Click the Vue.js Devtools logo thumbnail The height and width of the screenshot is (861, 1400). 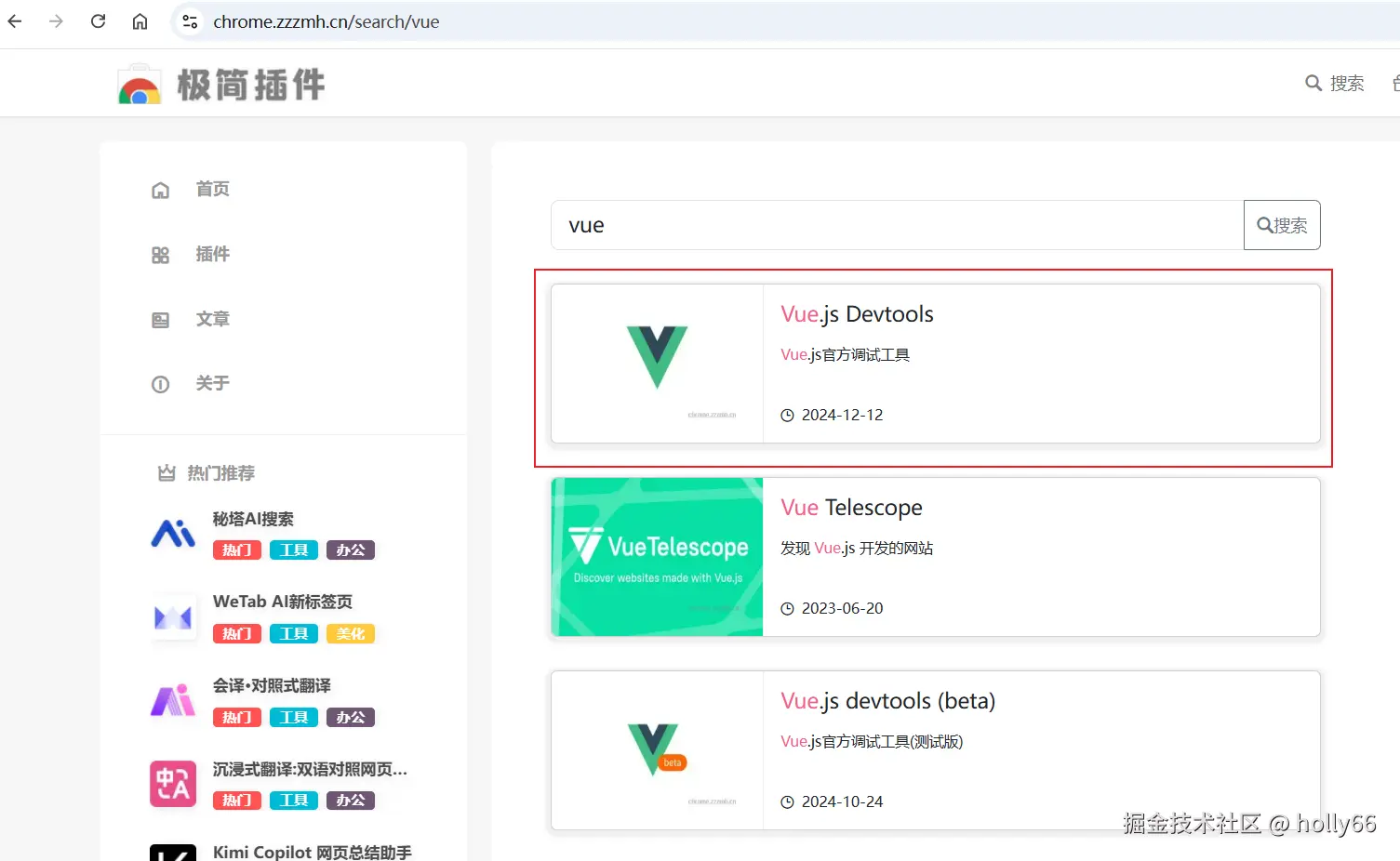pyautogui.click(x=657, y=364)
